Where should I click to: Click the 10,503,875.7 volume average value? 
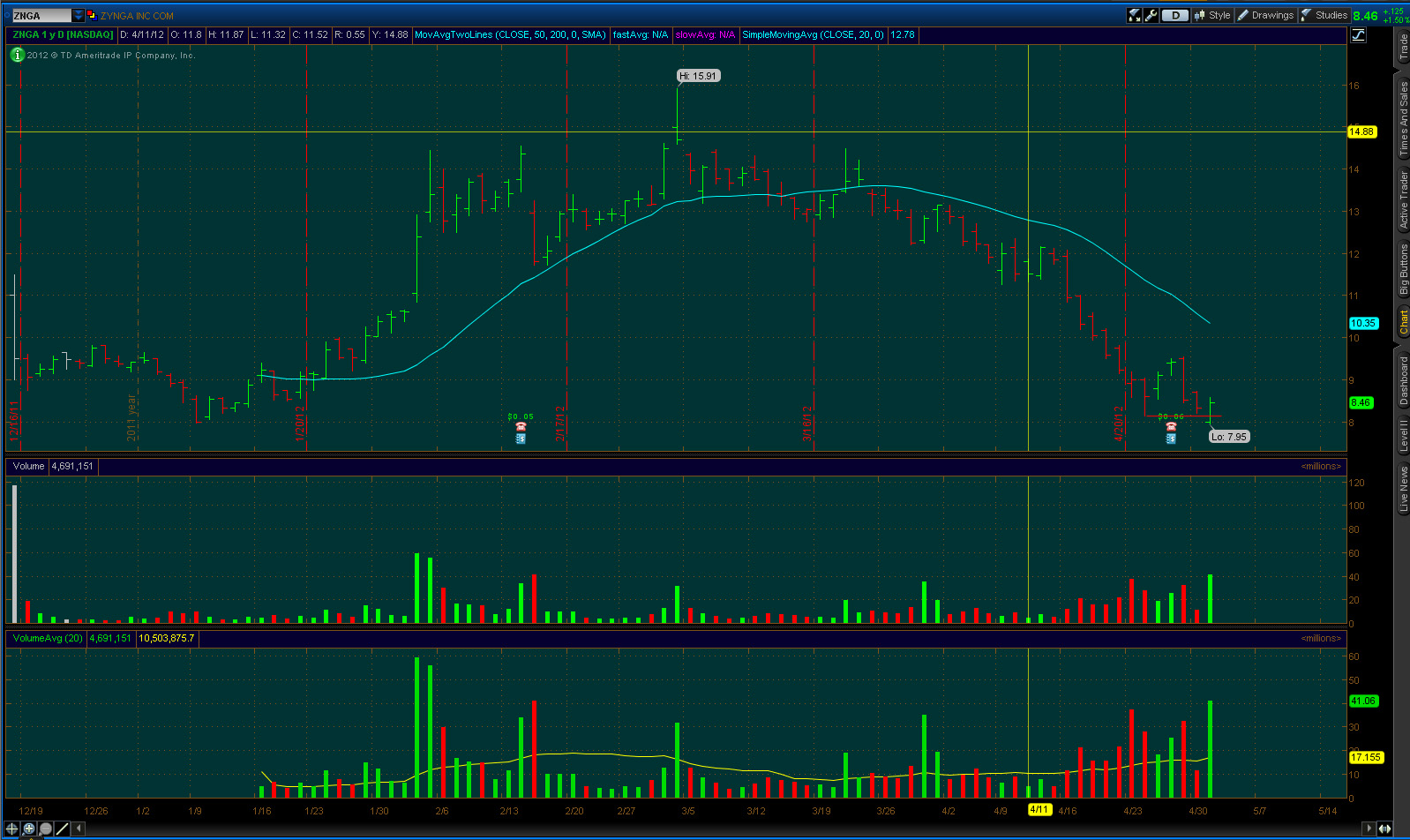167,638
